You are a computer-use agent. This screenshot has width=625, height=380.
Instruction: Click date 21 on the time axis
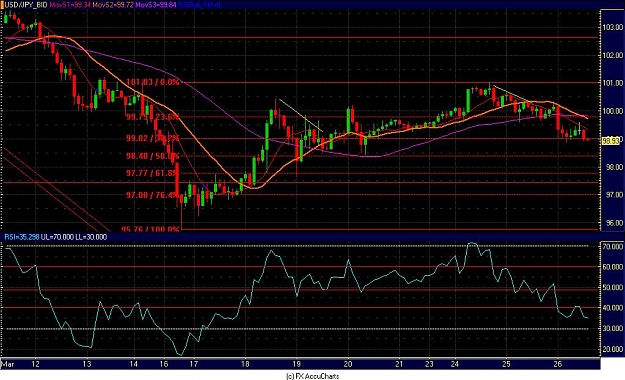coord(399,364)
